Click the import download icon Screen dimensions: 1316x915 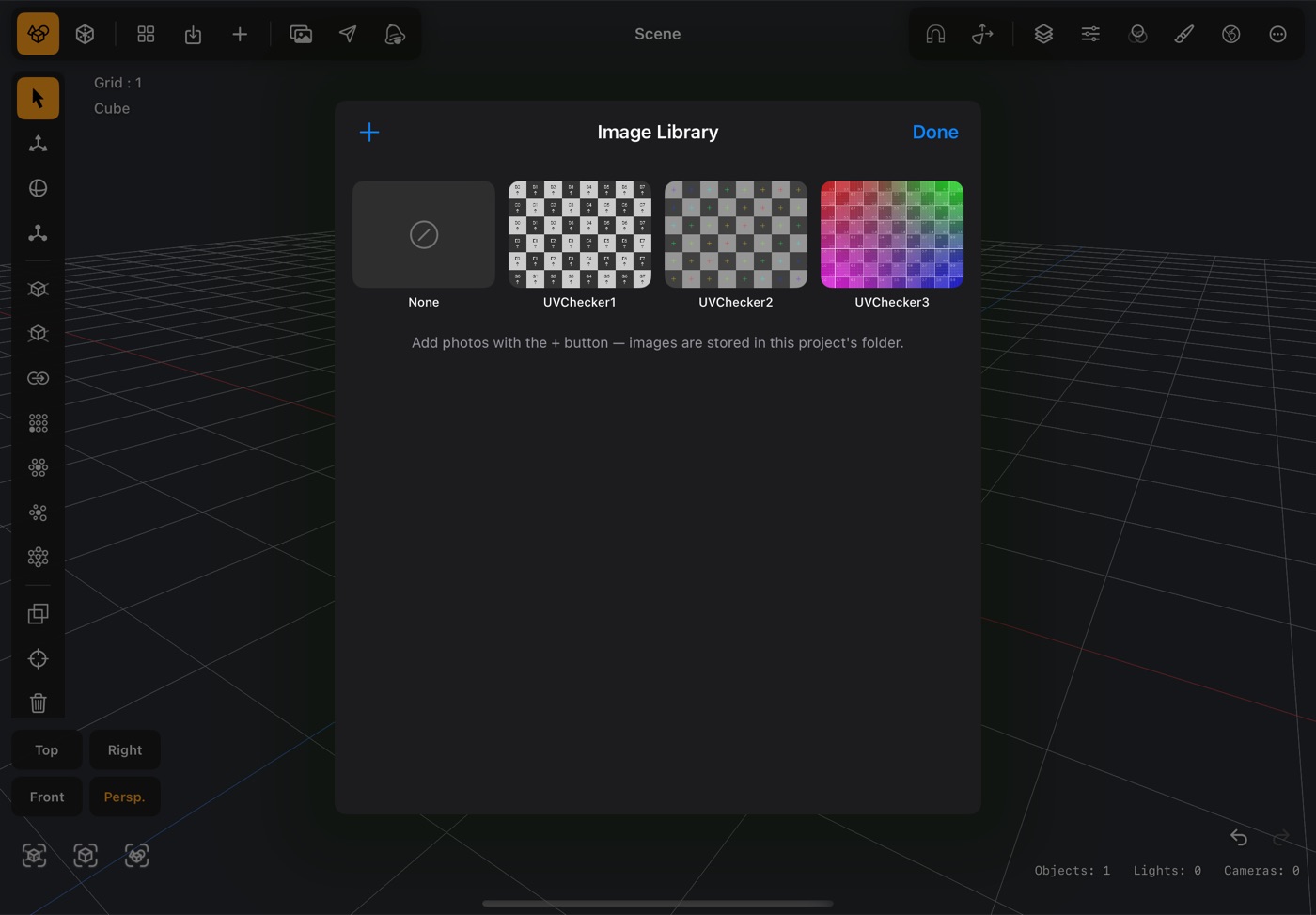[x=193, y=34]
